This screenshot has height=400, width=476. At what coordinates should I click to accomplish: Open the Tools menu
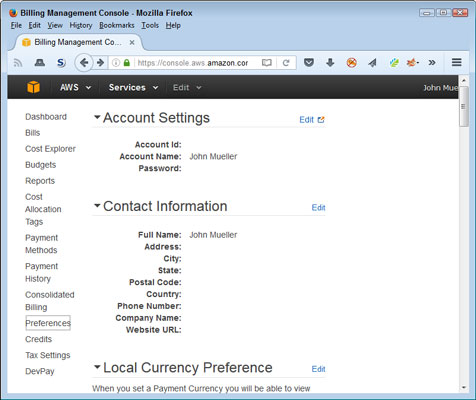point(150,25)
